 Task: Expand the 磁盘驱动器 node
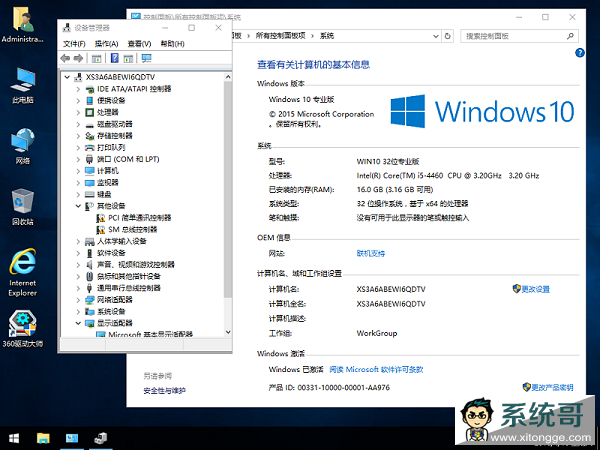[78, 124]
